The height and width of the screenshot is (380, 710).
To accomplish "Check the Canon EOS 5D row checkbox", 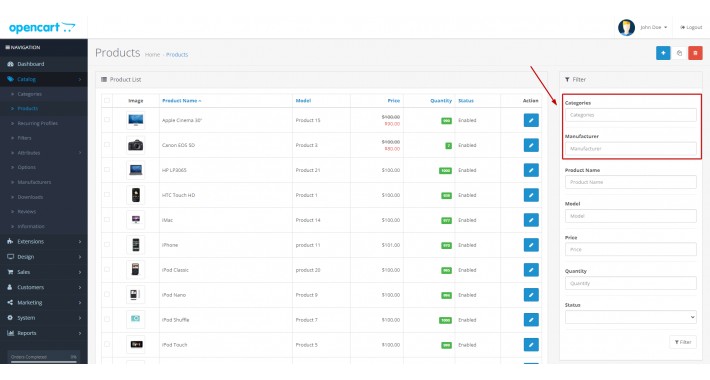I will (x=107, y=145).
